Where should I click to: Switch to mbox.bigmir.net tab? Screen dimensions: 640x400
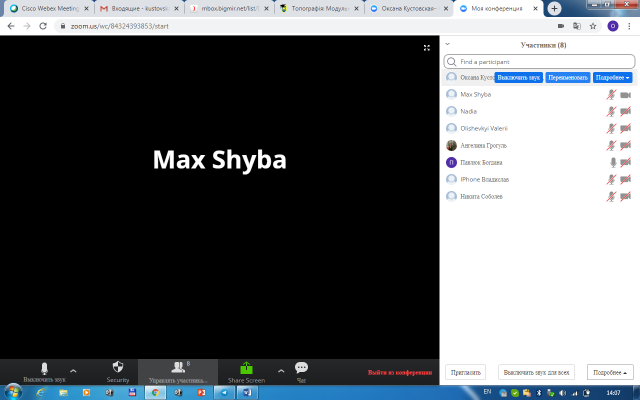tap(229, 8)
